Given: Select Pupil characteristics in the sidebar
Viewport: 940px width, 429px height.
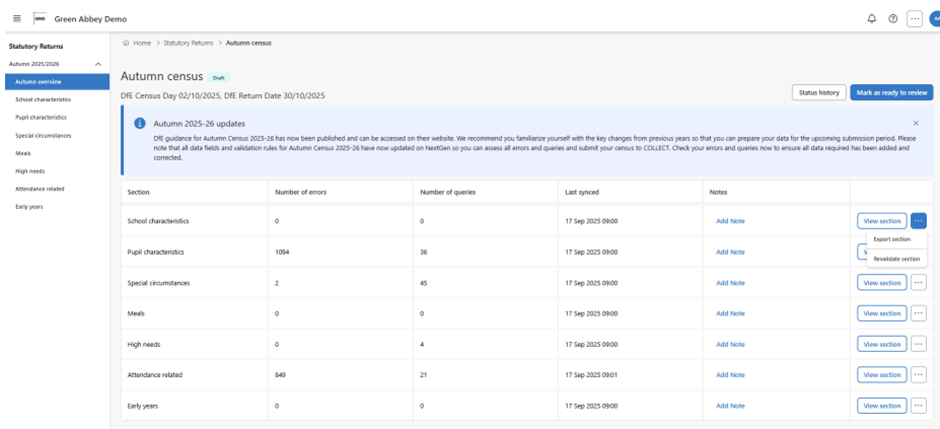Looking at the screenshot, I should [41, 117].
